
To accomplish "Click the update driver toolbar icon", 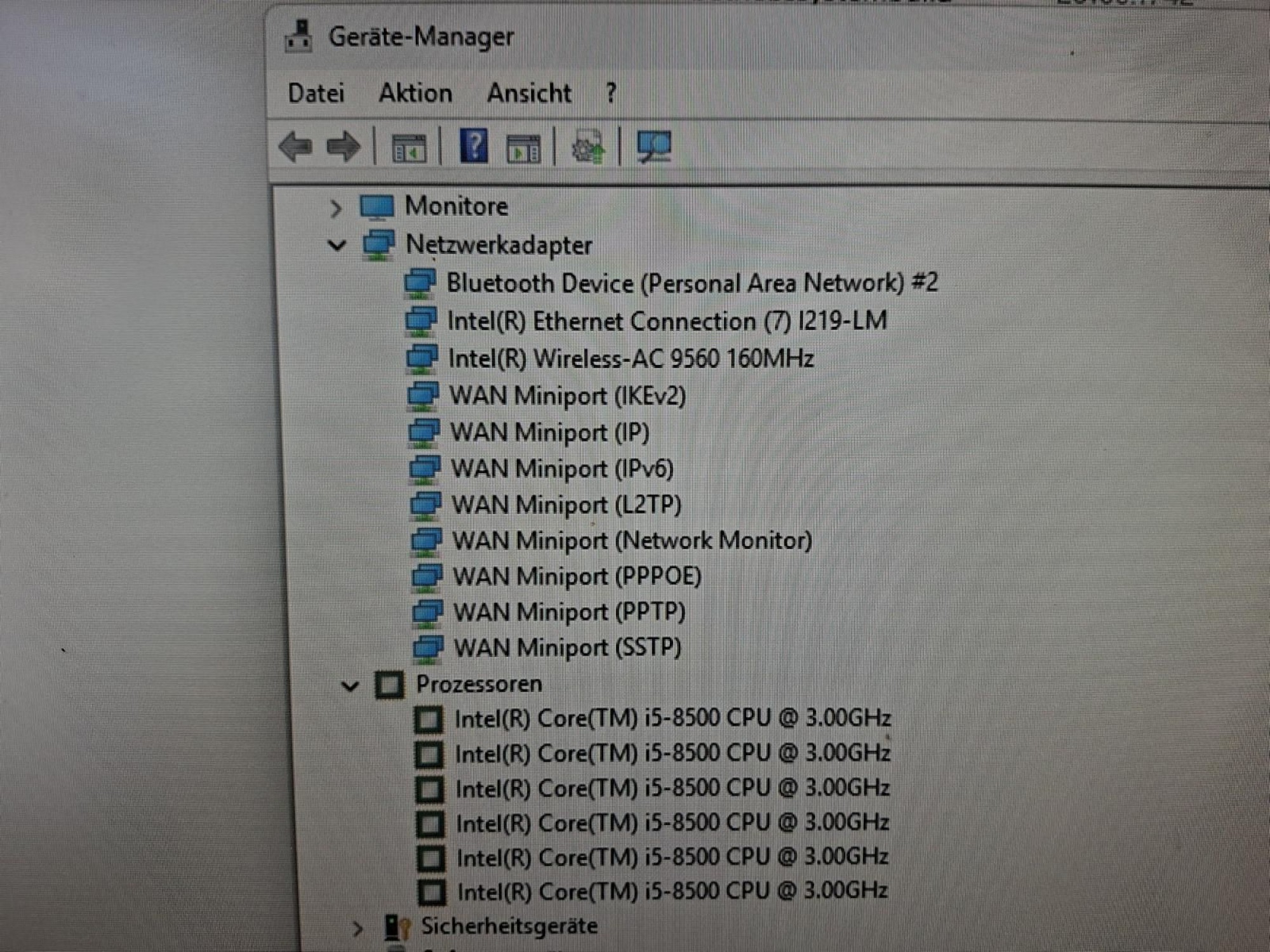I will pos(588,147).
